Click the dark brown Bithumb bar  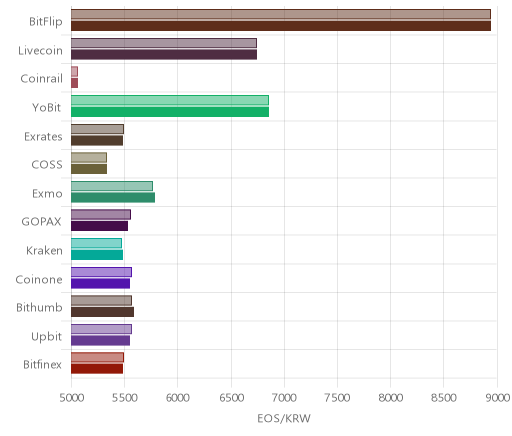click(102, 312)
